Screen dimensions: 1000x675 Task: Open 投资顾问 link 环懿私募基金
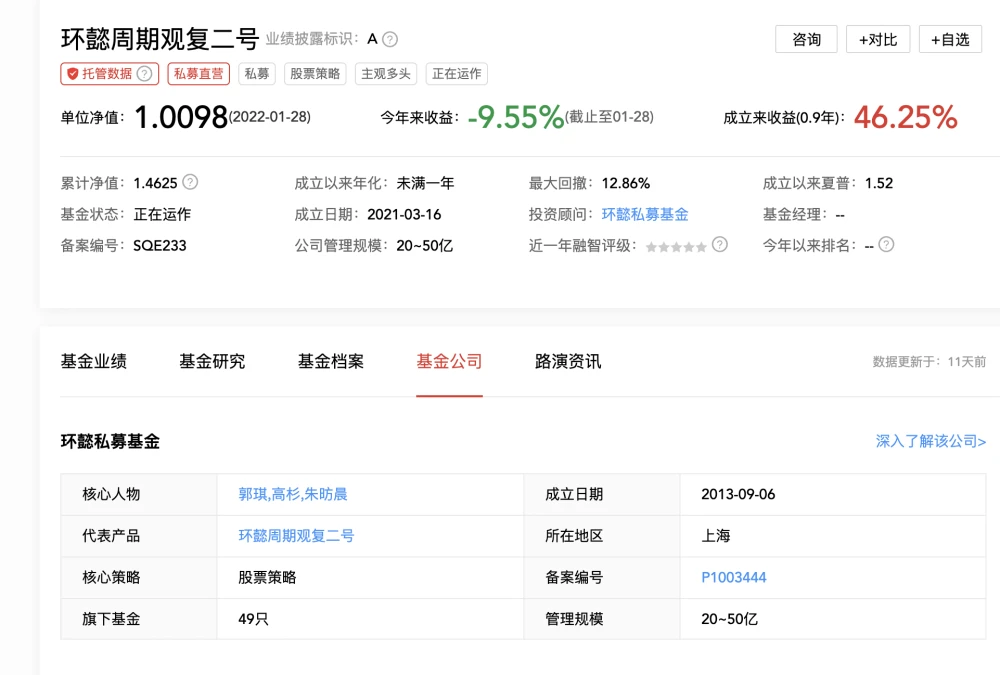pyautogui.click(x=645, y=214)
